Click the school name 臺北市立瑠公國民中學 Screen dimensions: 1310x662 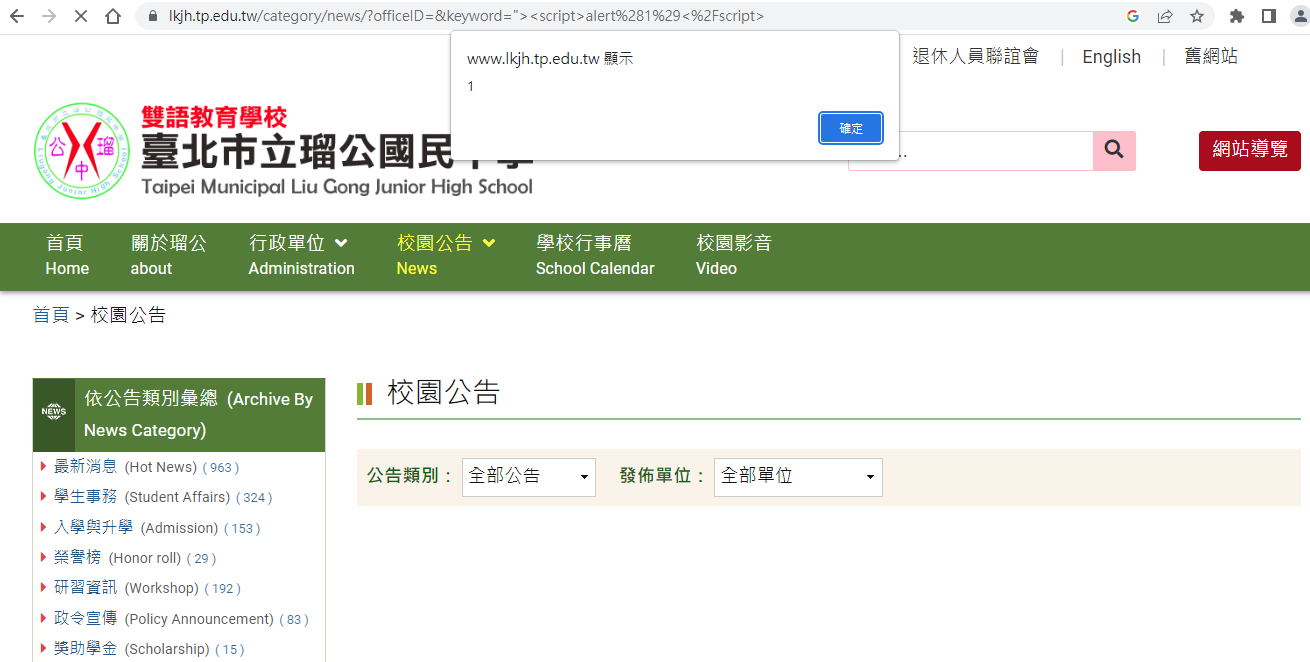click(x=337, y=151)
